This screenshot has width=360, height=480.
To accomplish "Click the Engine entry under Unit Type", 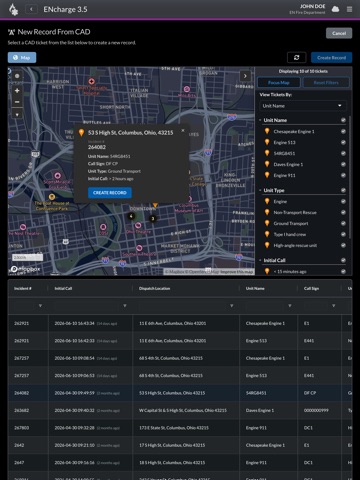I will pos(280,201).
